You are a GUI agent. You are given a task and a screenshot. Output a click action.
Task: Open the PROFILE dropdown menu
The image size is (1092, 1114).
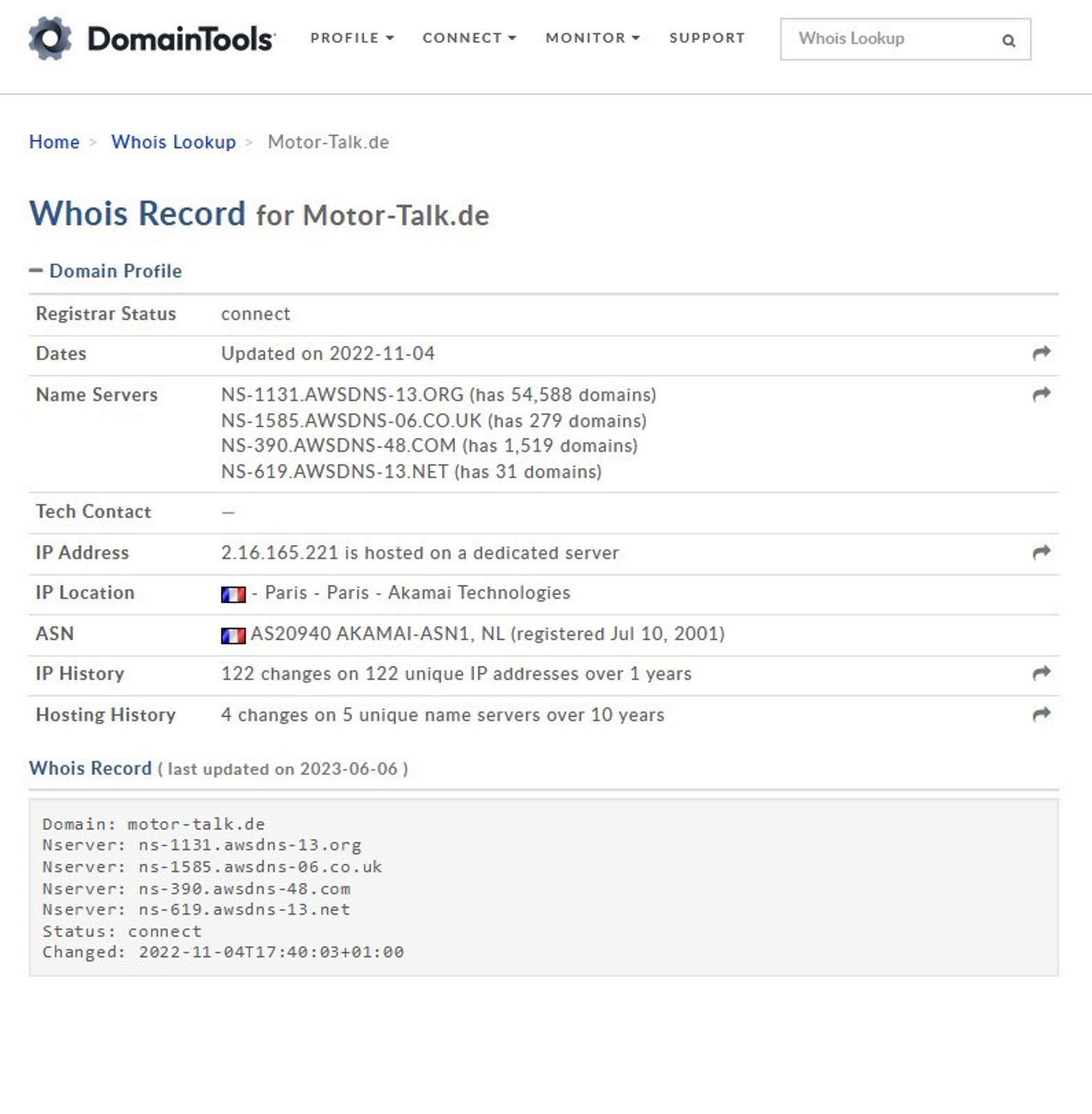(x=352, y=38)
